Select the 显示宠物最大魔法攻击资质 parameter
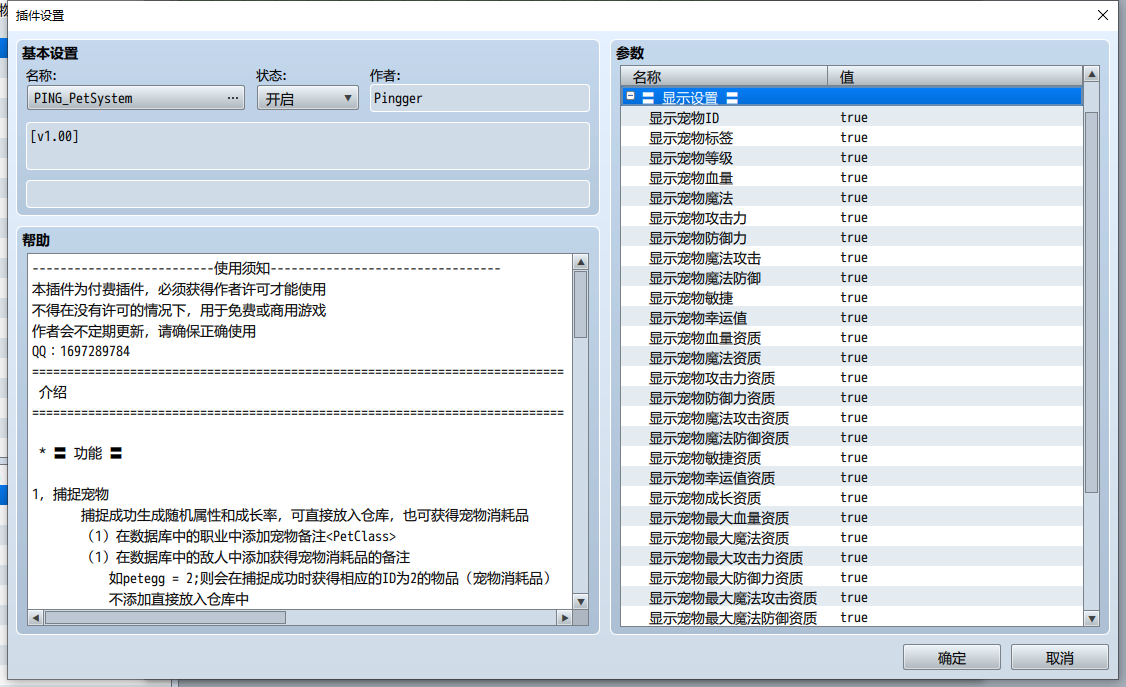The image size is (1126, 687). tap(852, 598)
